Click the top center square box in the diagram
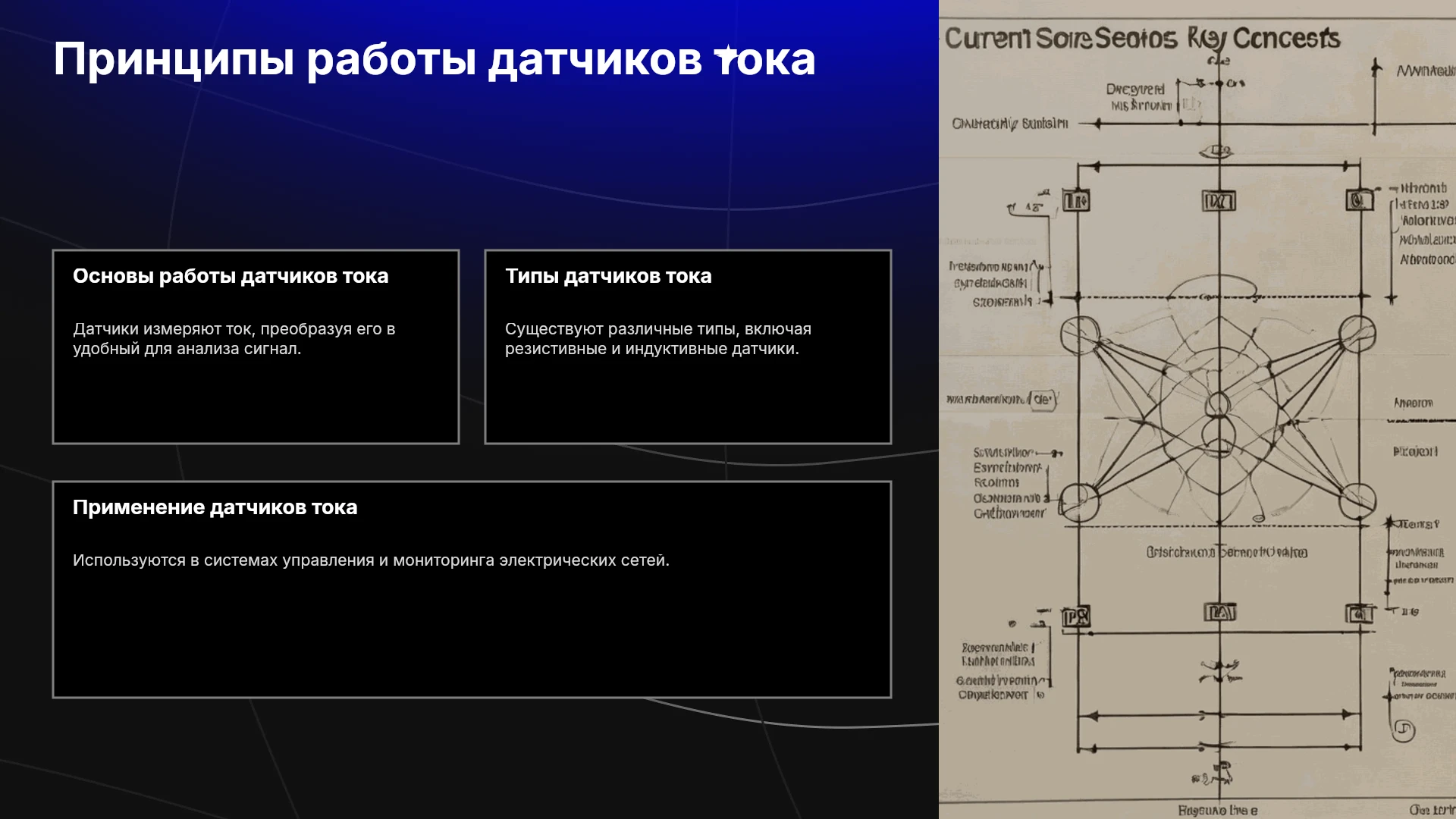The image size is (1456, 819). click(1219, 201)
